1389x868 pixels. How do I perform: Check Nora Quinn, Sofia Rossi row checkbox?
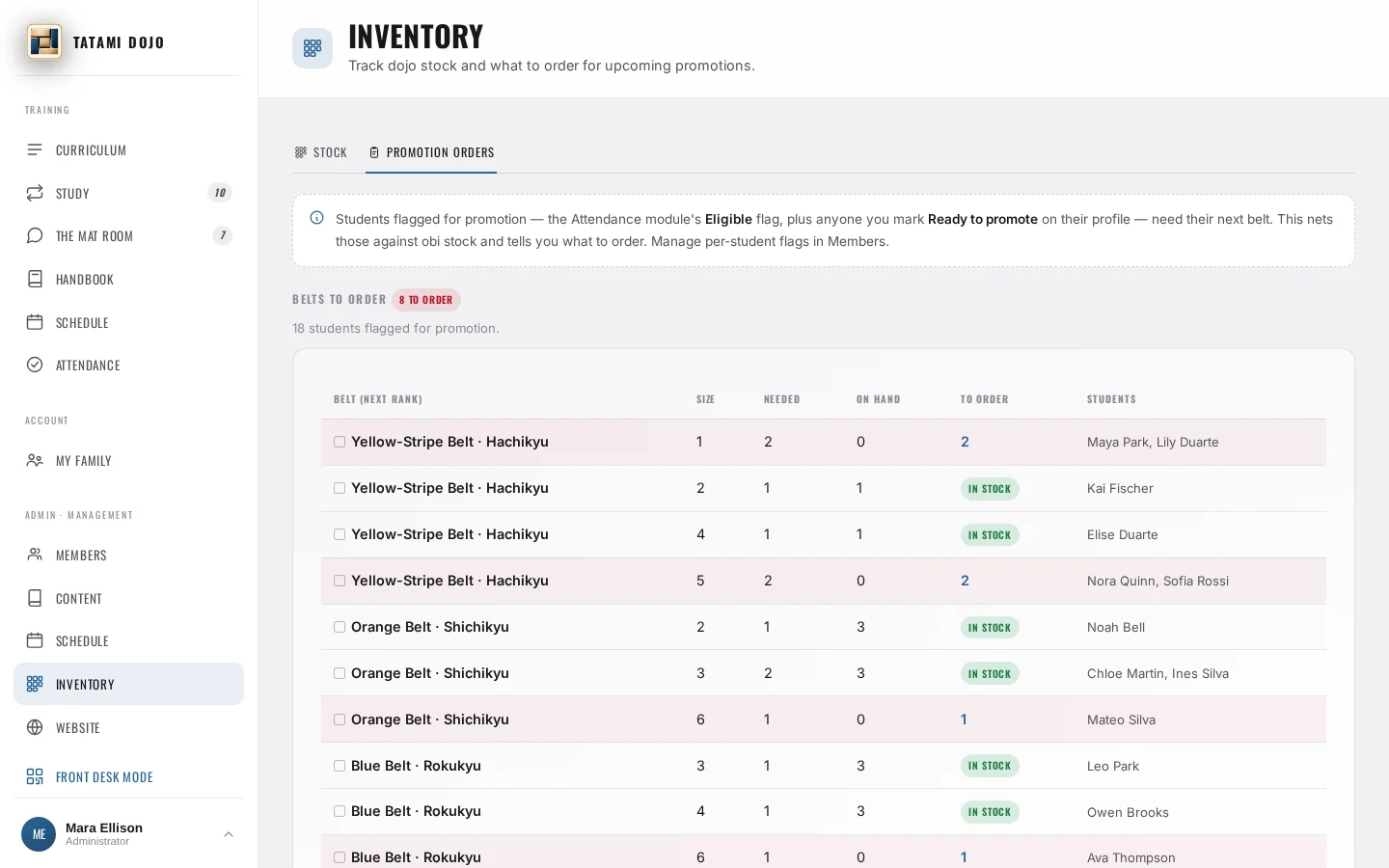[x=340, y=581]
